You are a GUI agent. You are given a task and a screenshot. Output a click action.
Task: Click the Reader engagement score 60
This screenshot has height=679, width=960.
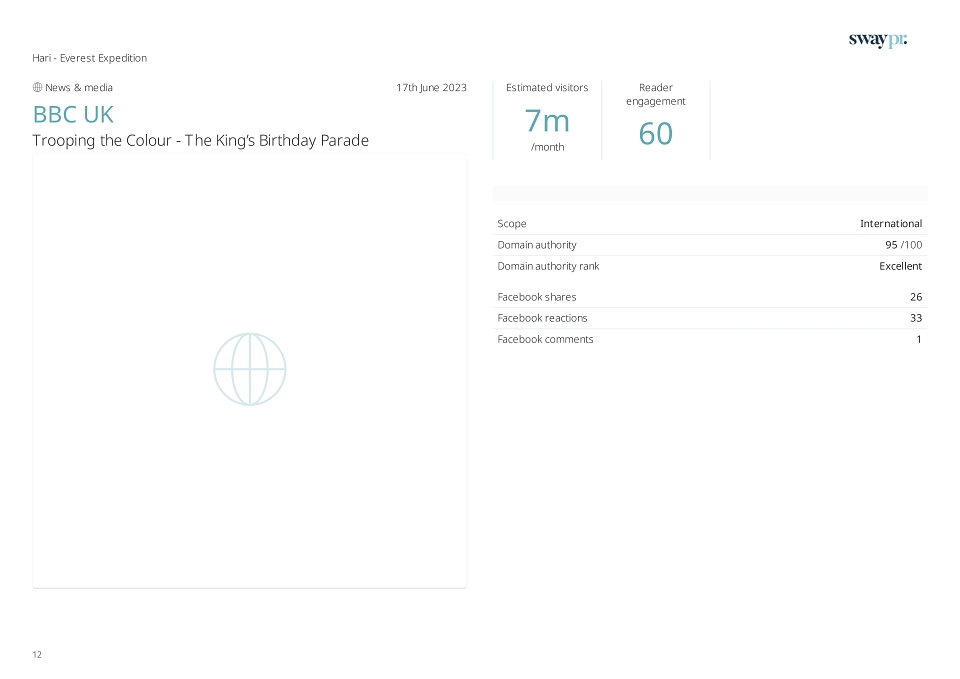pos(656,133)
